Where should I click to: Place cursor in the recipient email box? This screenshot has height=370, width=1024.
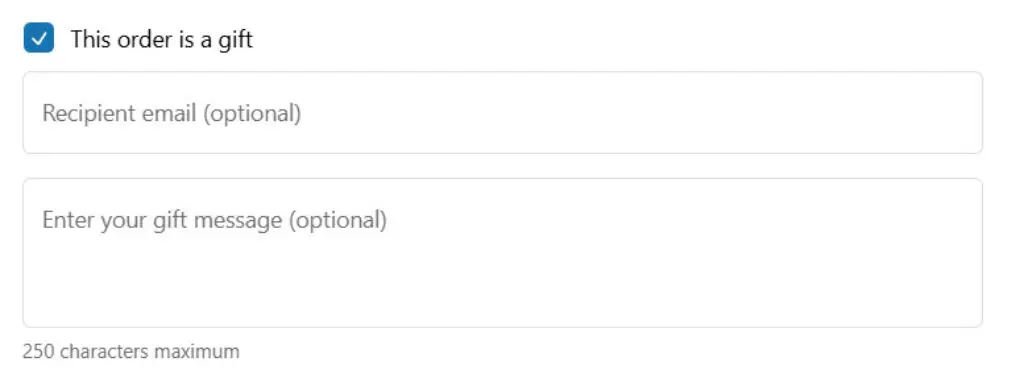(x=502, y=113)
